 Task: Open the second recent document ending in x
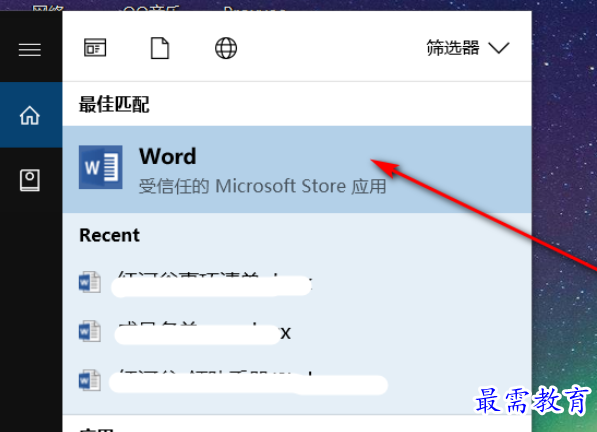[297, 332]
